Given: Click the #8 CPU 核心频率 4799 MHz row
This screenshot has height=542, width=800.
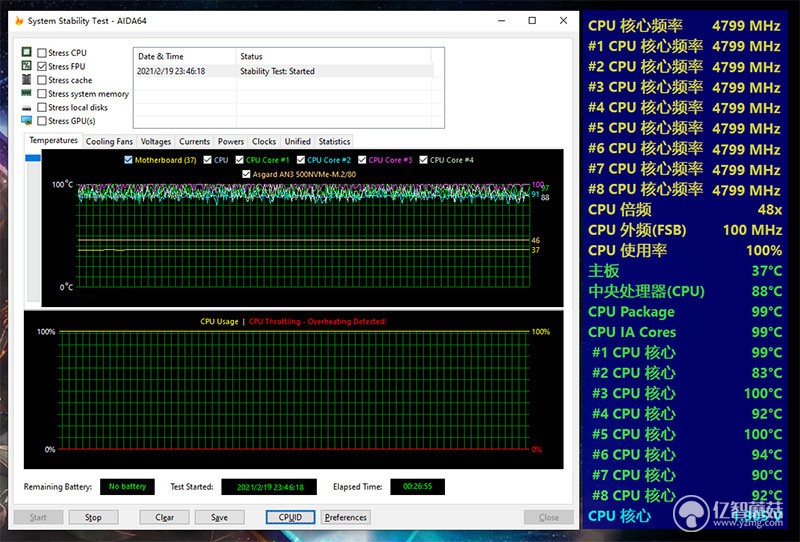Looking at the screenshot, I should (x=685, y=189).
